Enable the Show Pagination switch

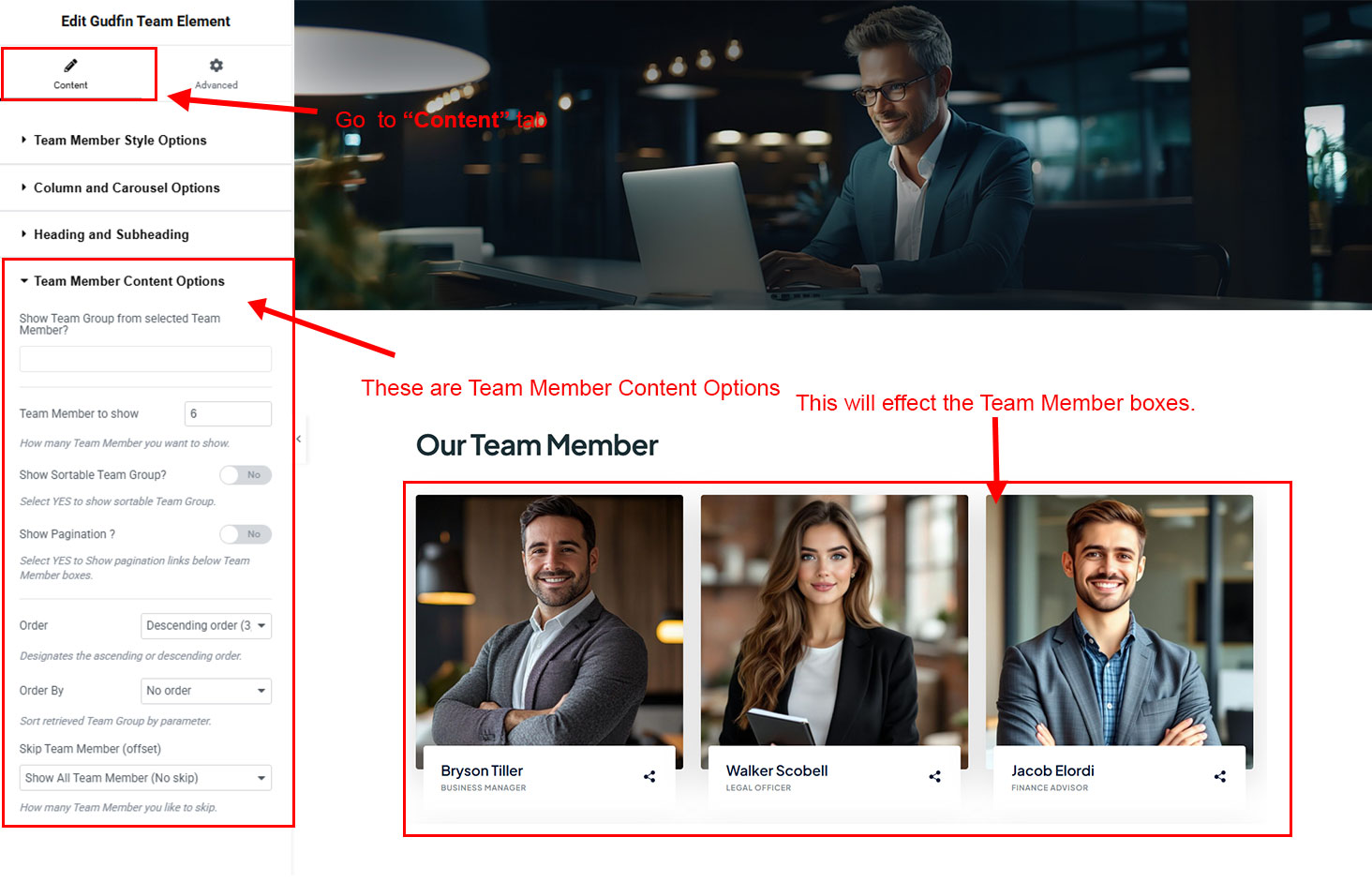[246, 534]
